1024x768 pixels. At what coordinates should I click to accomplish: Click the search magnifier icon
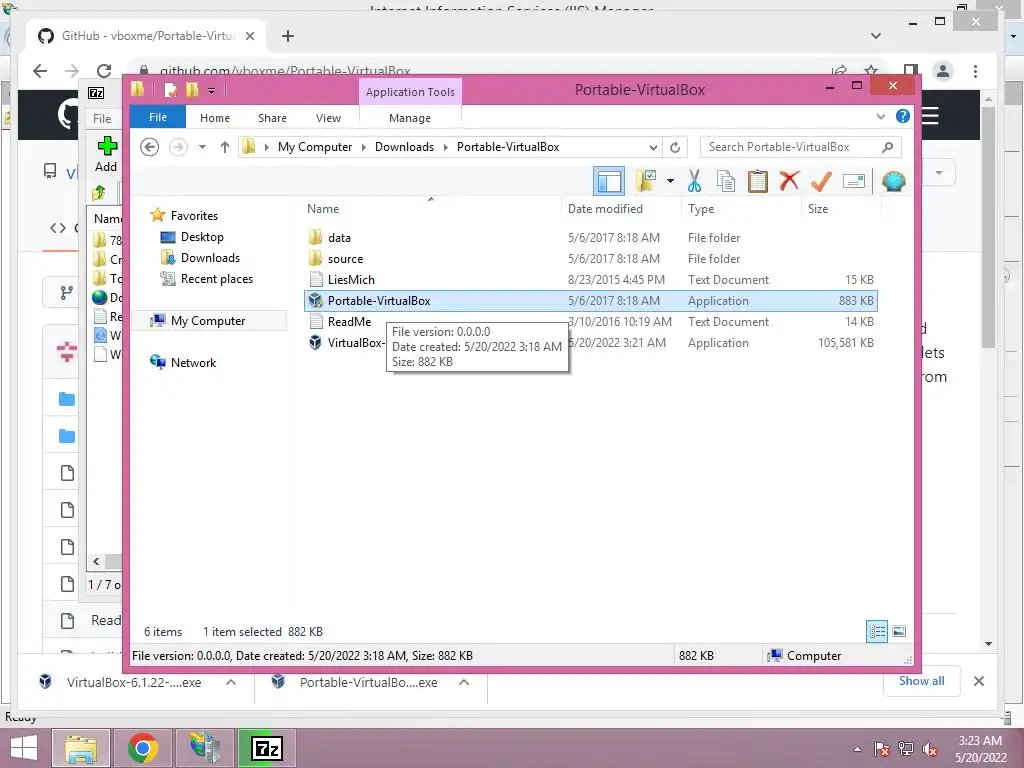pyautogui.click(x=887, y=147)
